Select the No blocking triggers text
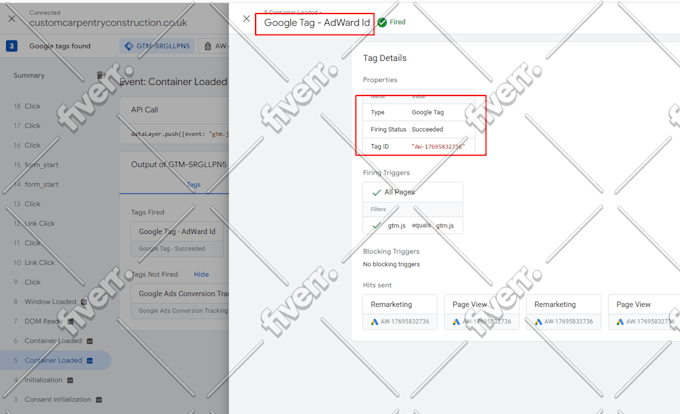Viewport: 680px width, 414px height. point(391,264)
